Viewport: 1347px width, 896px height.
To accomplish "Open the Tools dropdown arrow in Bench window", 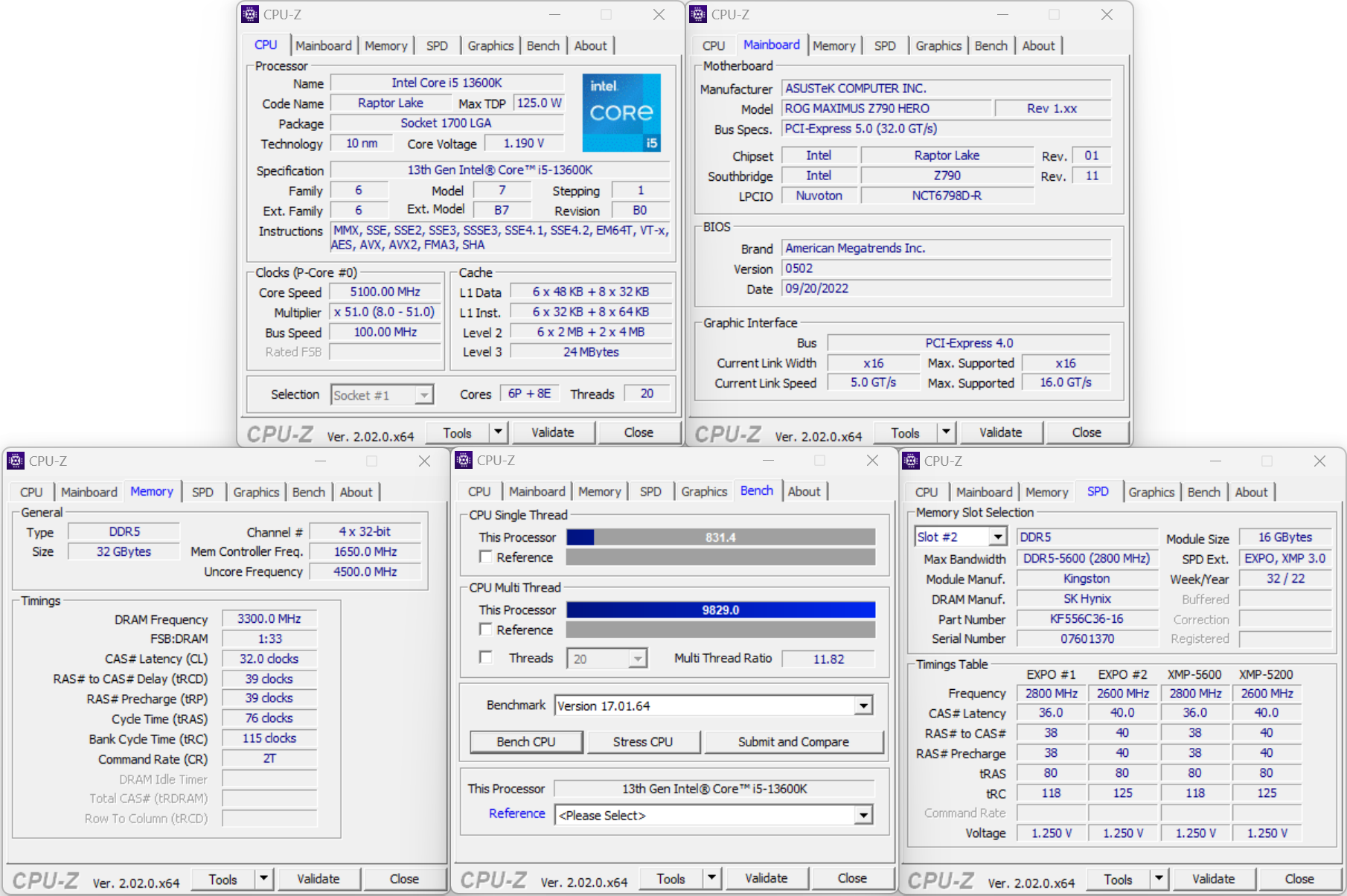I will point(712,879).
